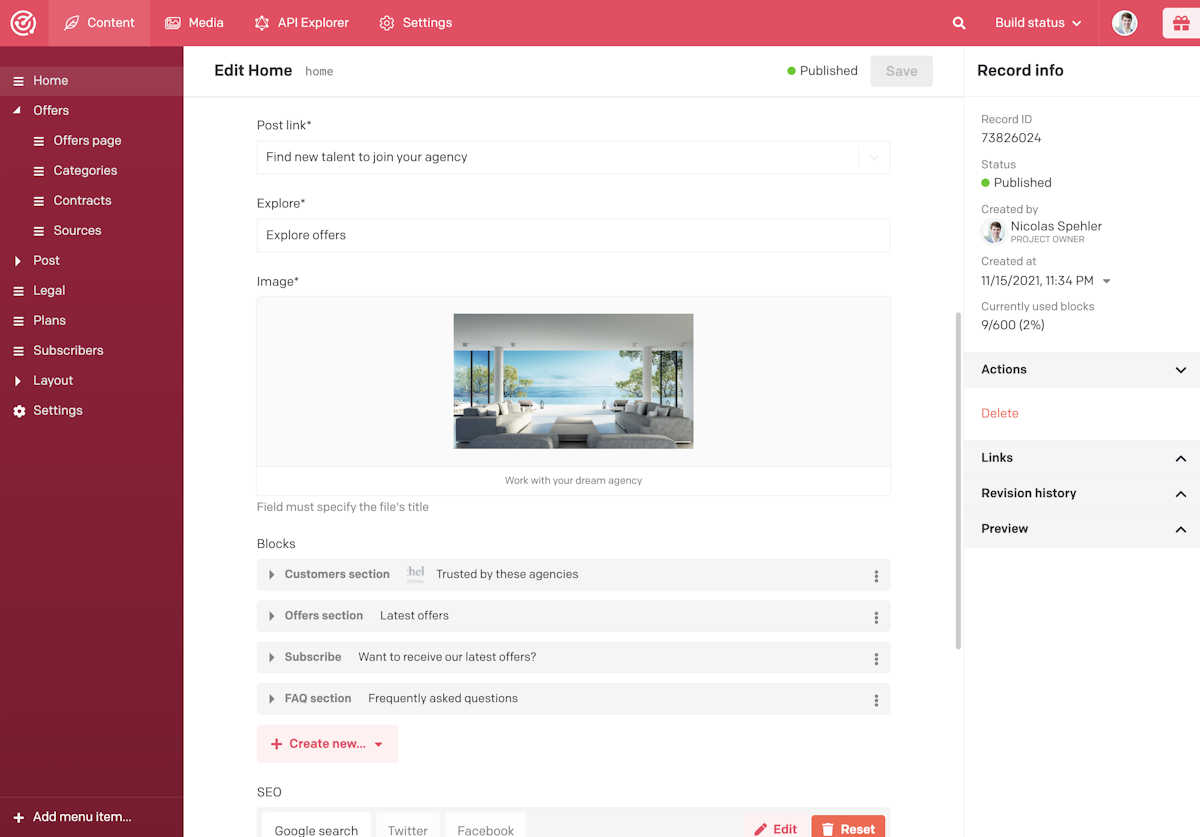
Task: Click the Home list icon in sidebar
Action: click(x=19, y=81)
